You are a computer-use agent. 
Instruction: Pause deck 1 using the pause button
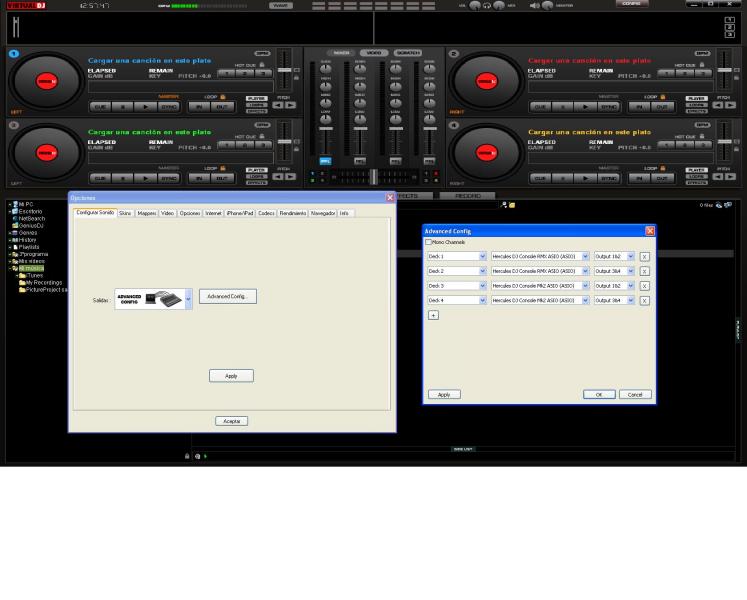[123, 107]
